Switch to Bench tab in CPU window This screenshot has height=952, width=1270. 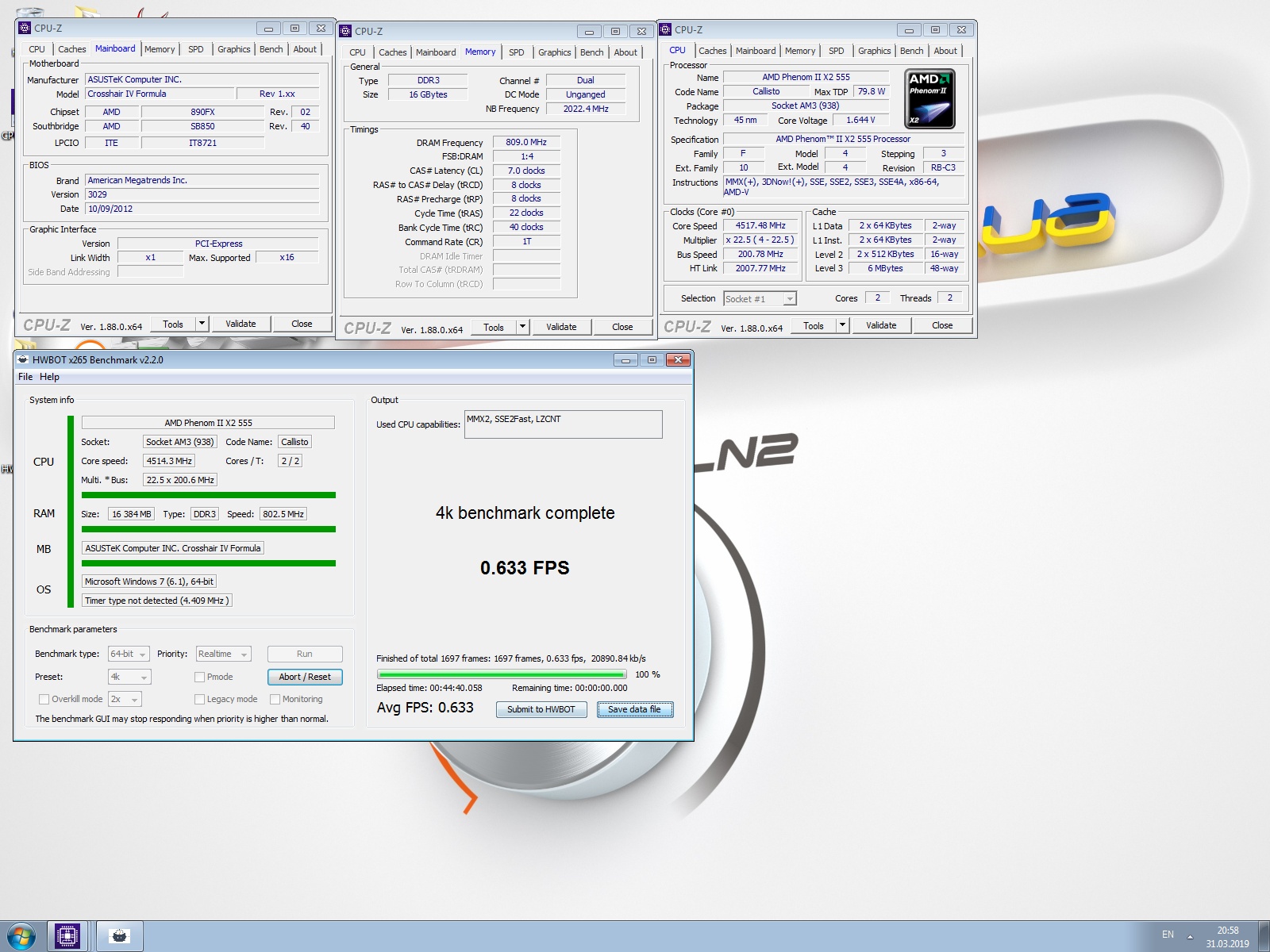[911, 51]
